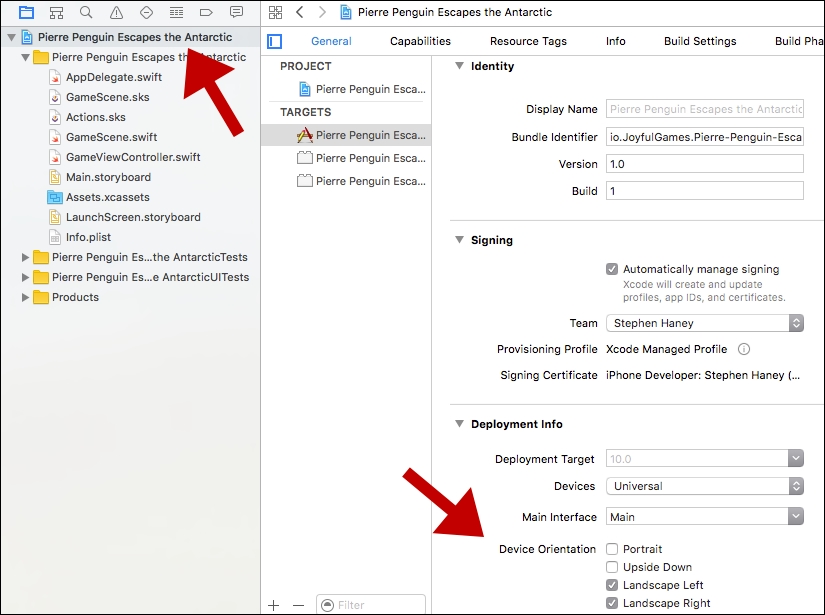Collapse the root project disclosure triangle
Screen dimensions: 825x615
tap(12, 37)
